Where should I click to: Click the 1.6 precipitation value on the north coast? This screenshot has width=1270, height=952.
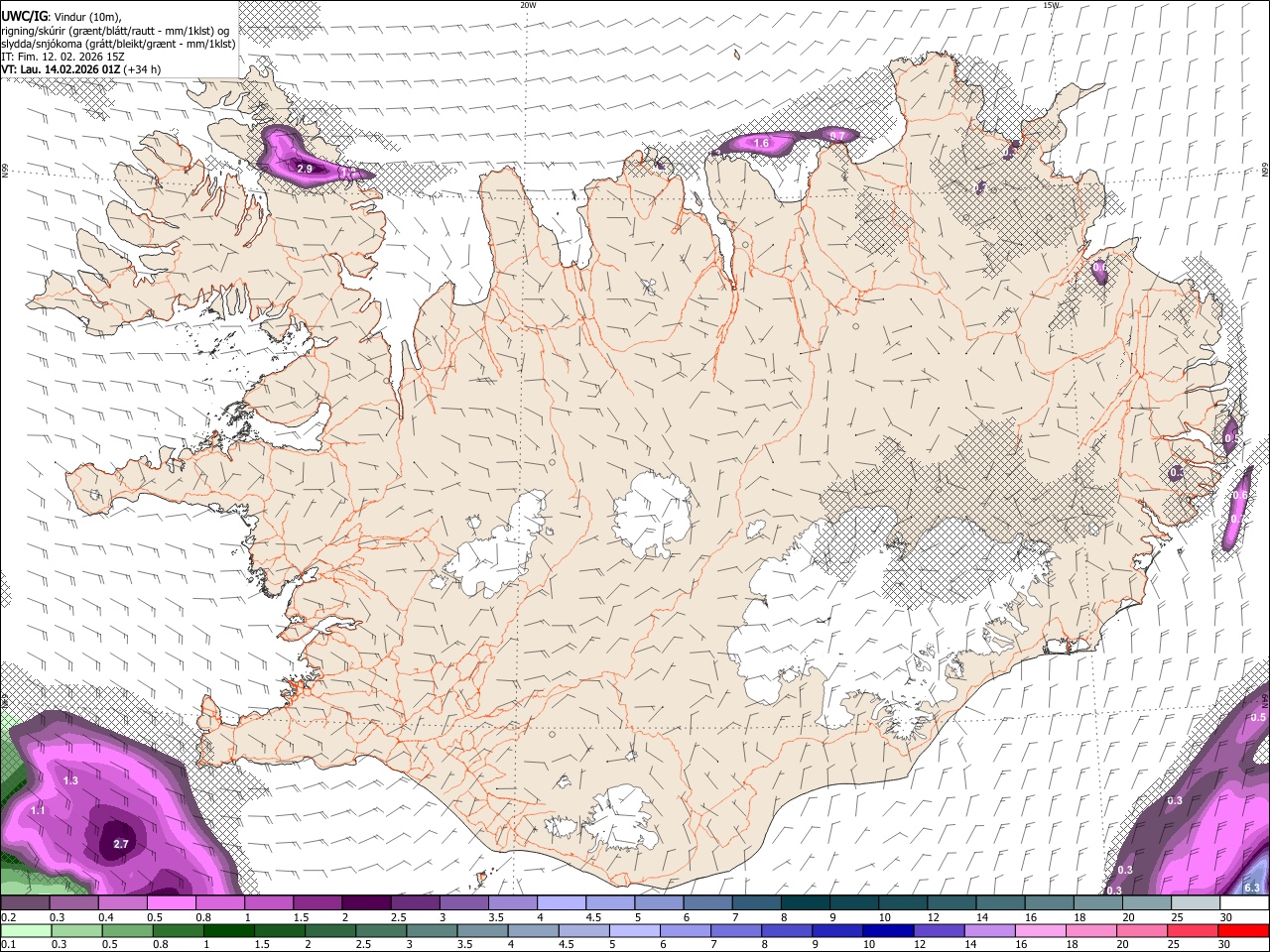(761, 144)
